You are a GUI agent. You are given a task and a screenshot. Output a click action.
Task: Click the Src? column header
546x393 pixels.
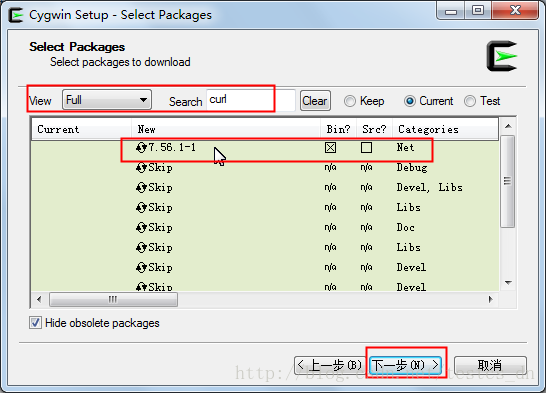[374, 129]
